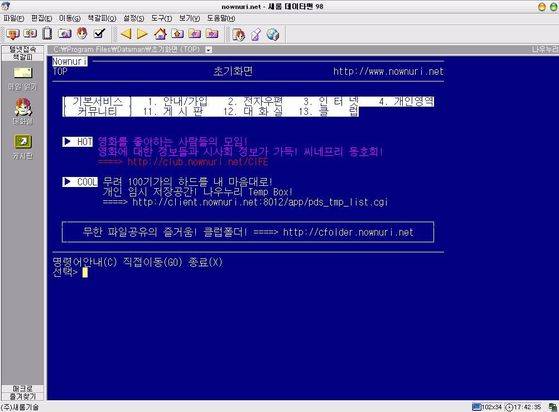This screenshot has width=559, height=412.
Task: Open the 보기(V) menu
Action: [189, 18]
